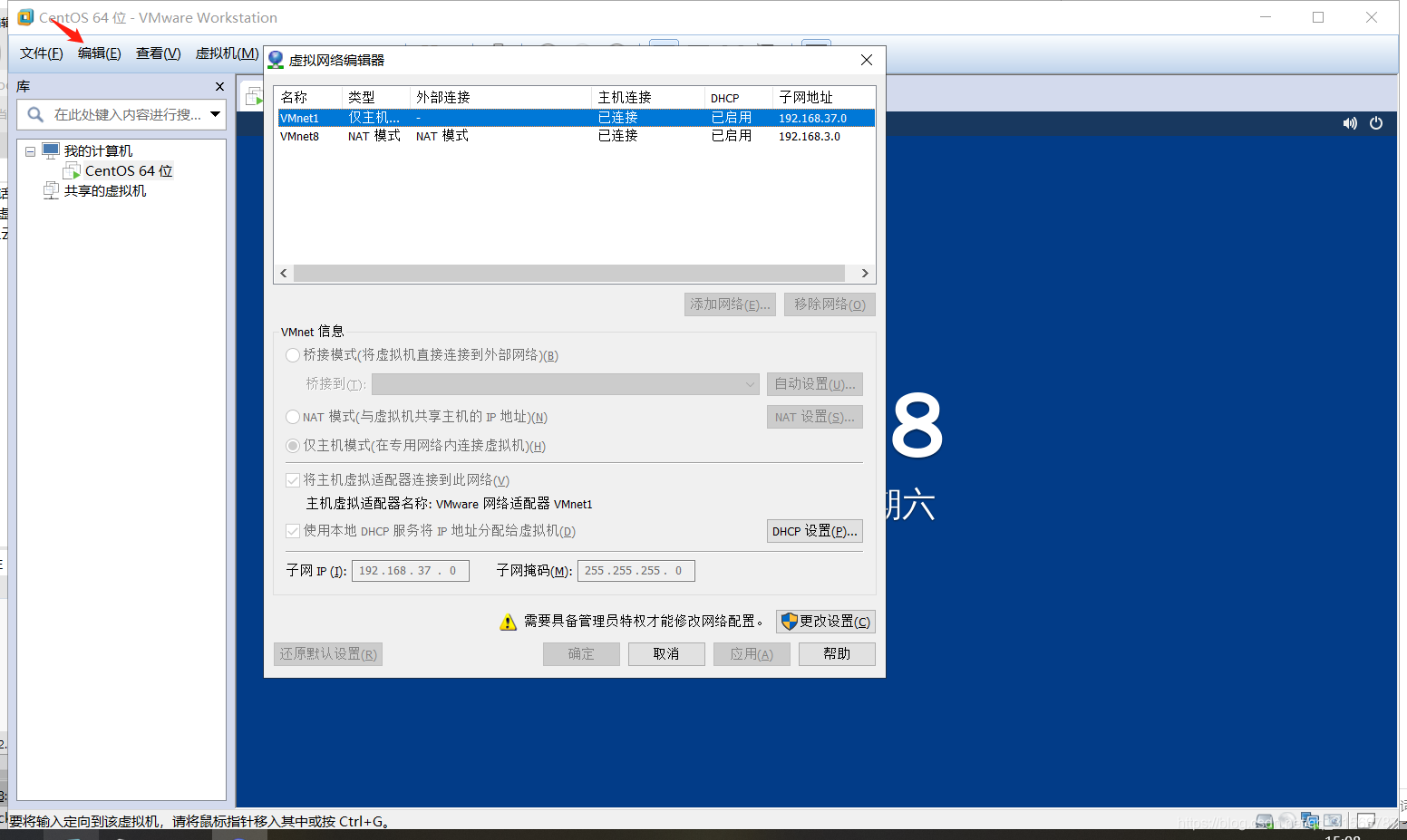Click the 子网 IP input field

(411, 571)
